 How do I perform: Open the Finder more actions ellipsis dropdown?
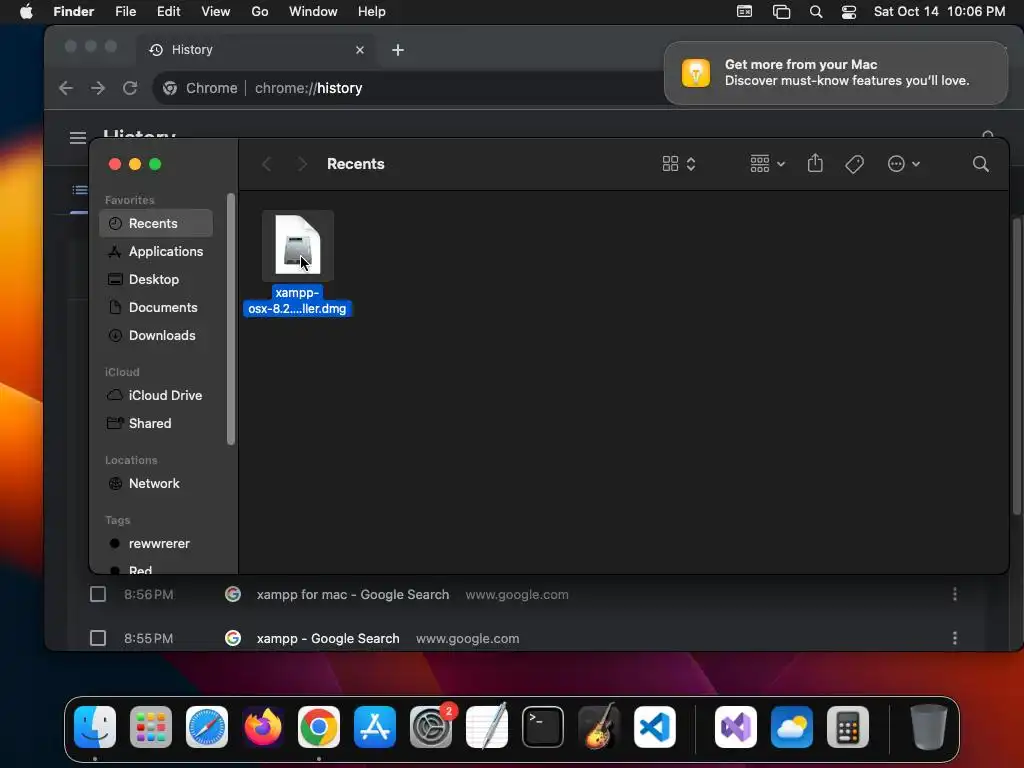[x=904, y=164]
